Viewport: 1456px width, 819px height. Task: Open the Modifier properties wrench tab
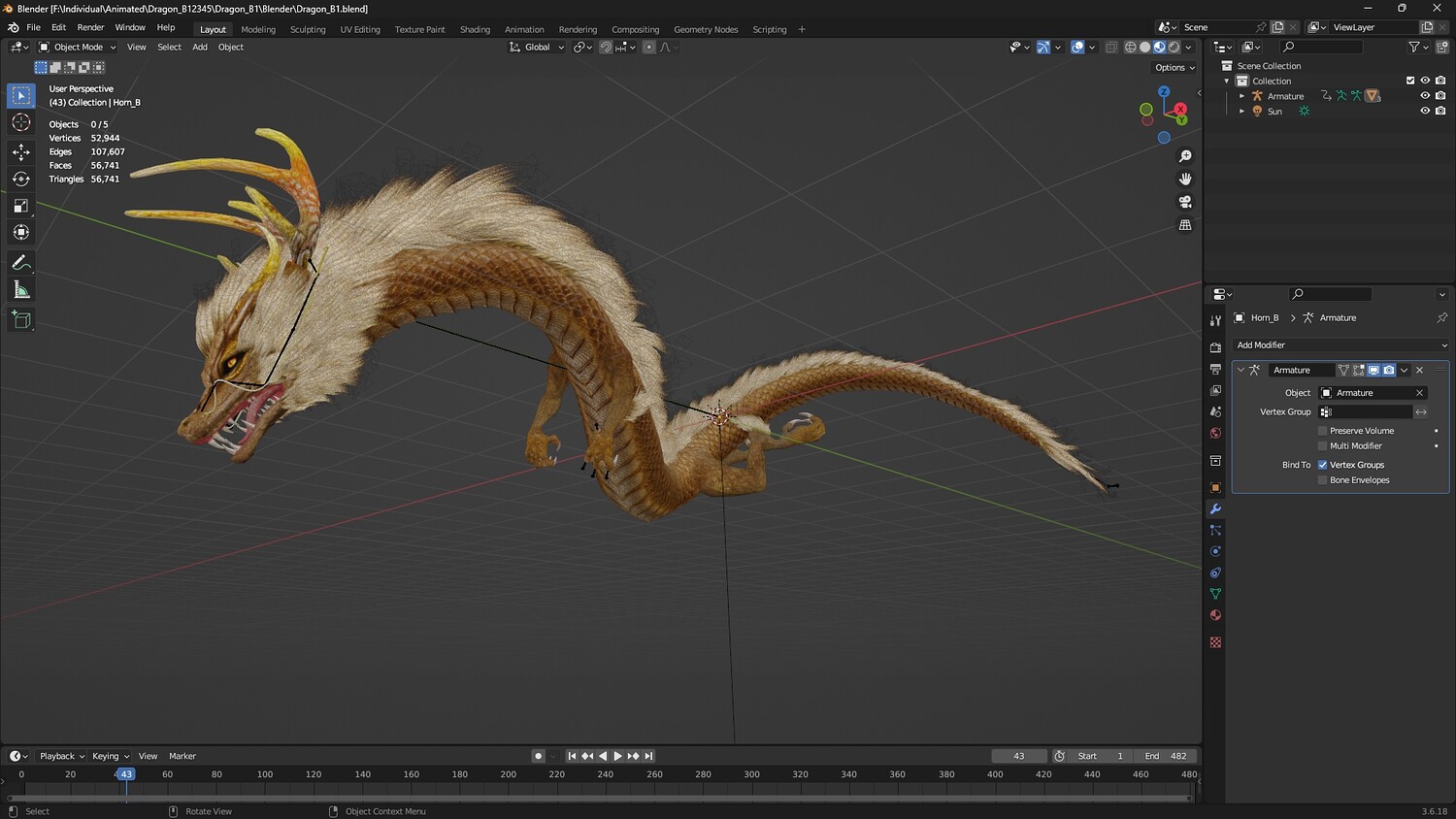pyautogui.click(x=1215, y=508)
